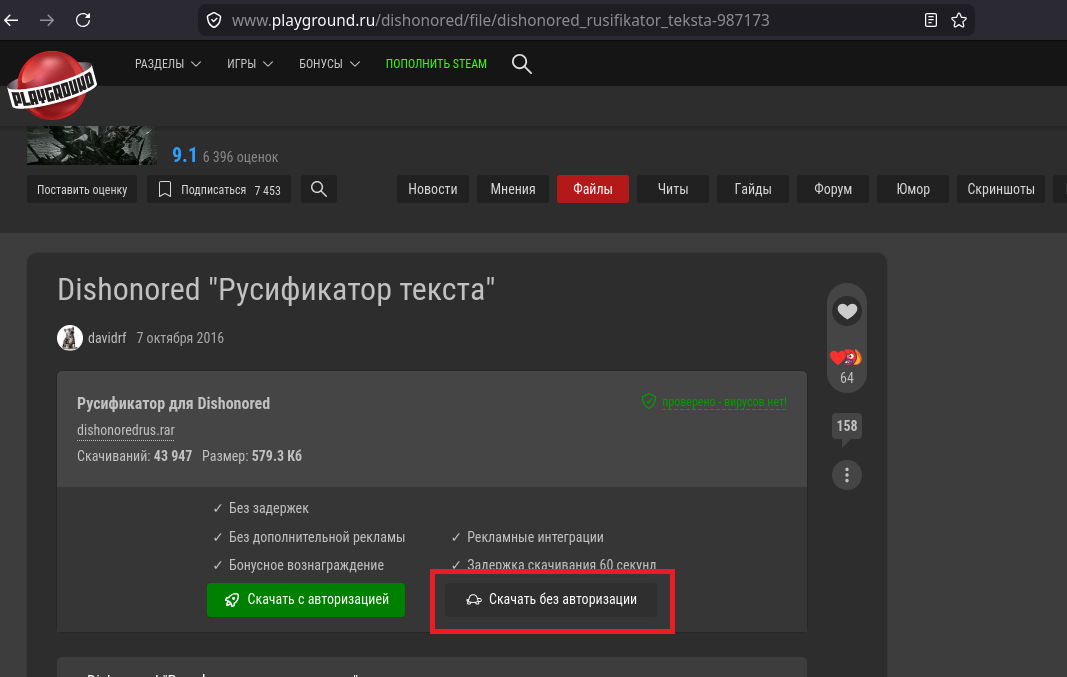
Task: Click the date 7 октября 2016
Action: click(x=180, y=337)
